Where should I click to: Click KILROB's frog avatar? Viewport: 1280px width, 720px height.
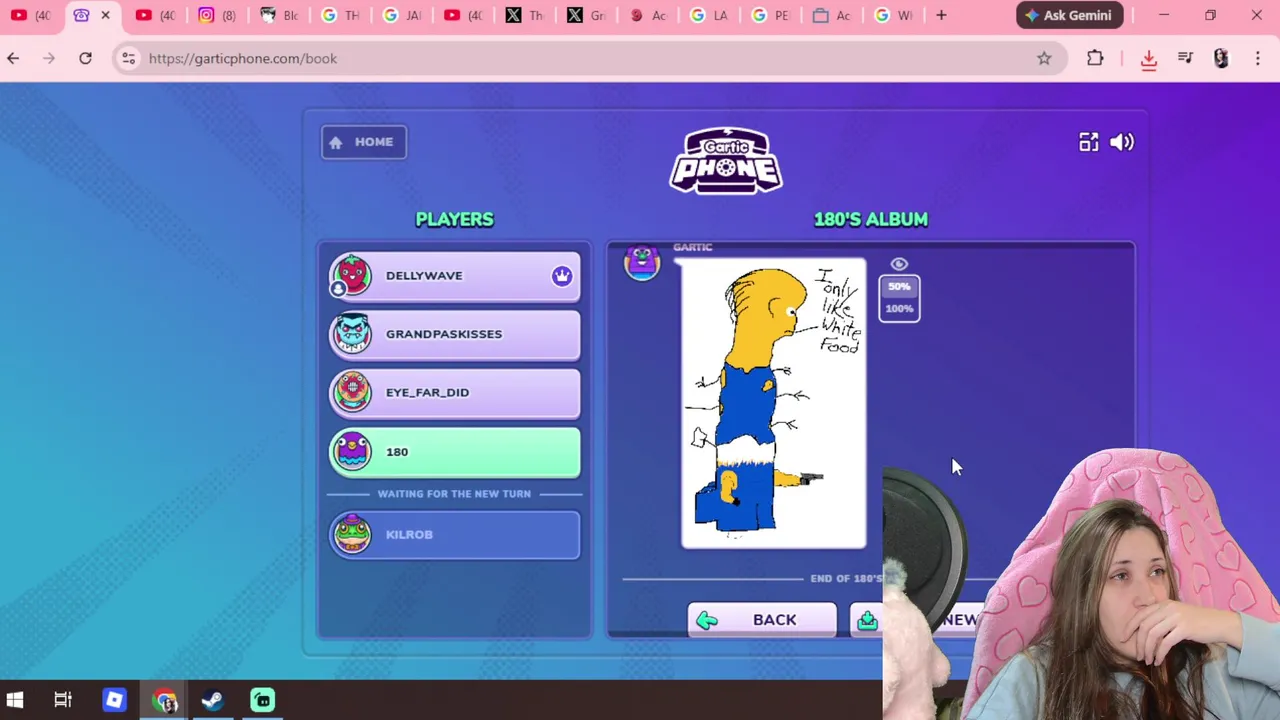[352, 534]
